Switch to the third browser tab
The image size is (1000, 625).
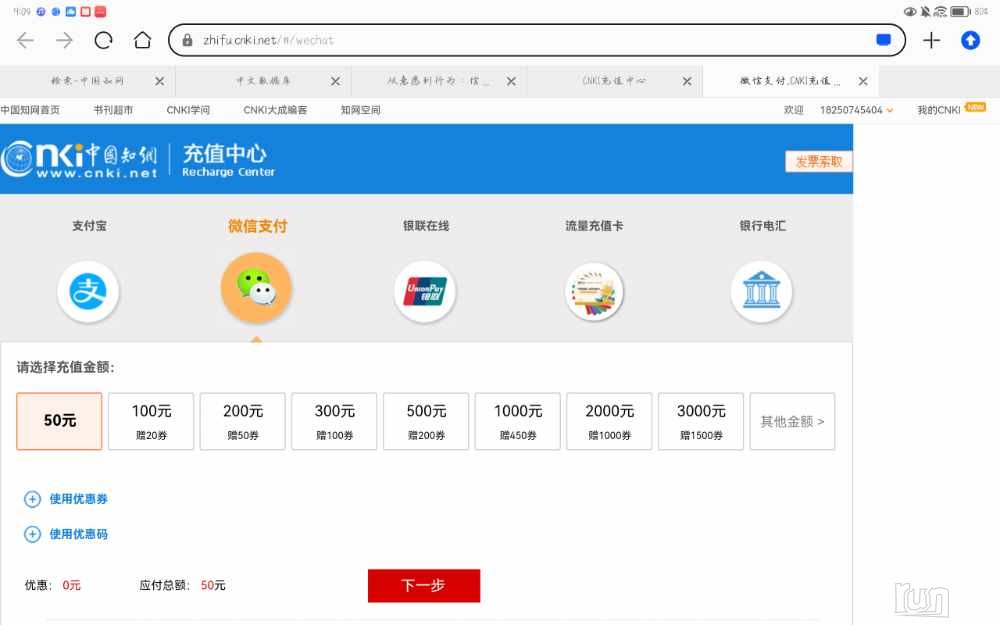click(x=439, y=81)
